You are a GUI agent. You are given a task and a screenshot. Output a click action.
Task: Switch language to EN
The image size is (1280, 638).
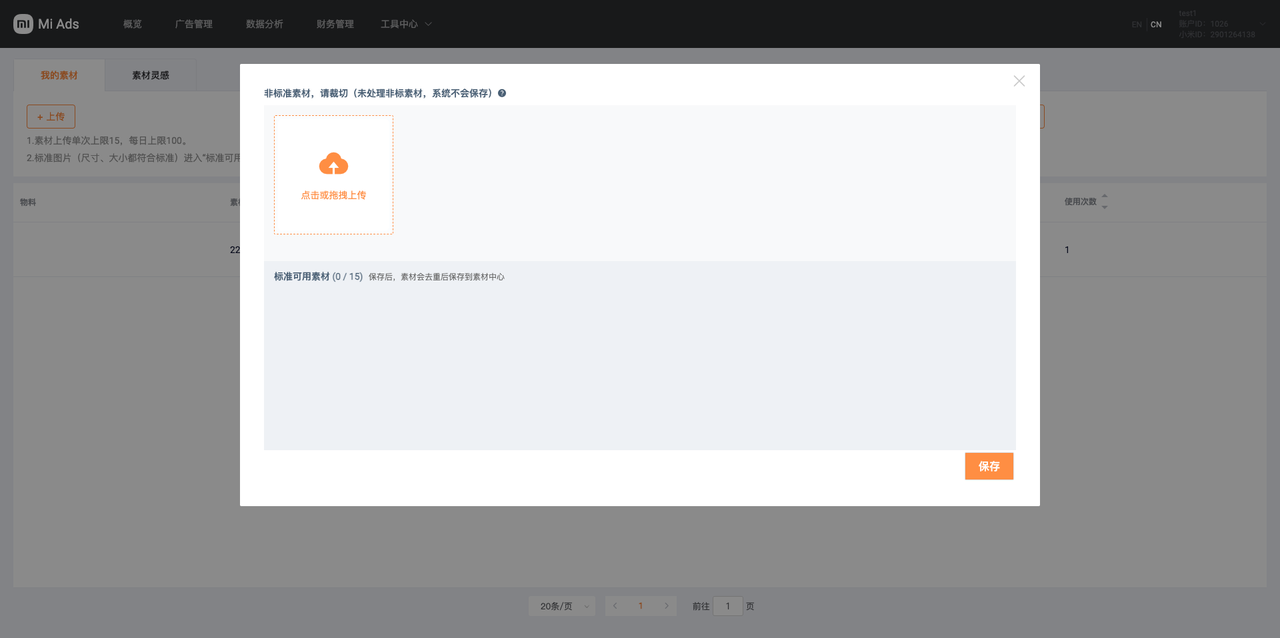[x=1137, y=24]
